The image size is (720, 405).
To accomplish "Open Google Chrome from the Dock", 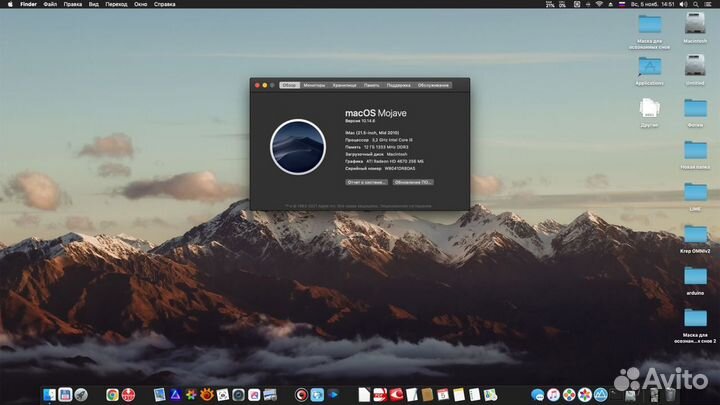I will pos(112,394).
